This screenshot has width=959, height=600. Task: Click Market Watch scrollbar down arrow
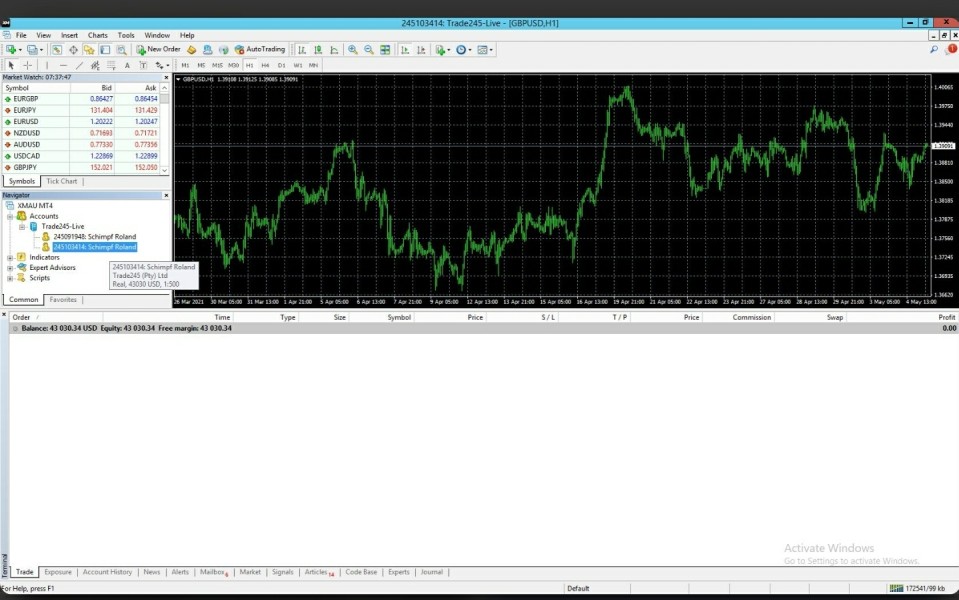click(x=164, y=170)
